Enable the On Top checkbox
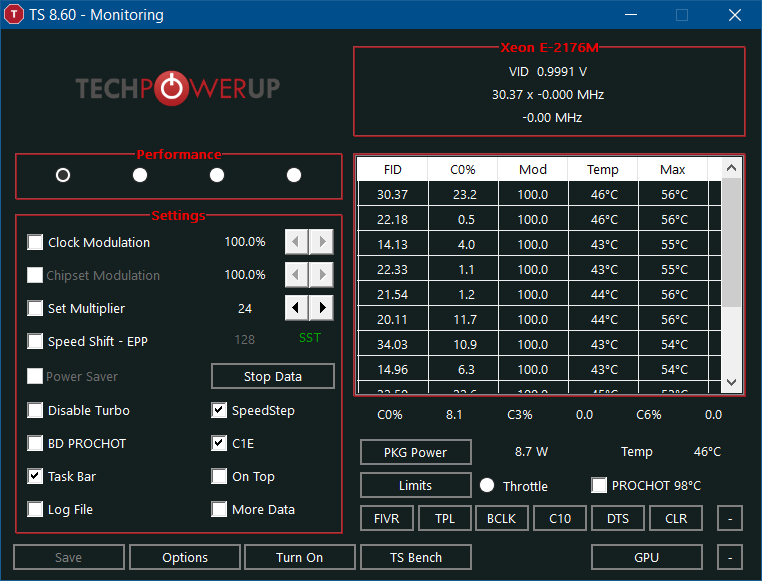The width and height of the screenshot is (762, 581). coord(219,476)
